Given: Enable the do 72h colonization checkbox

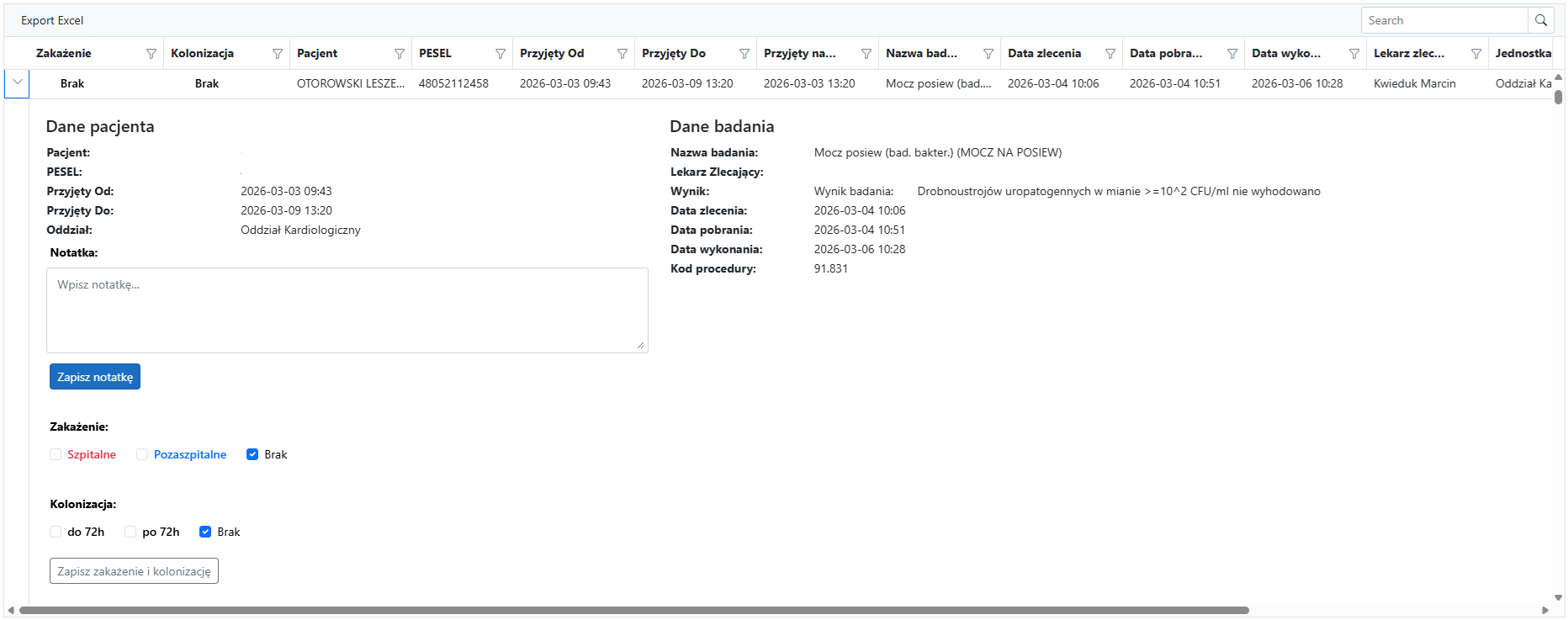Looking at the screenshot, I should click(x=56, y=532).
